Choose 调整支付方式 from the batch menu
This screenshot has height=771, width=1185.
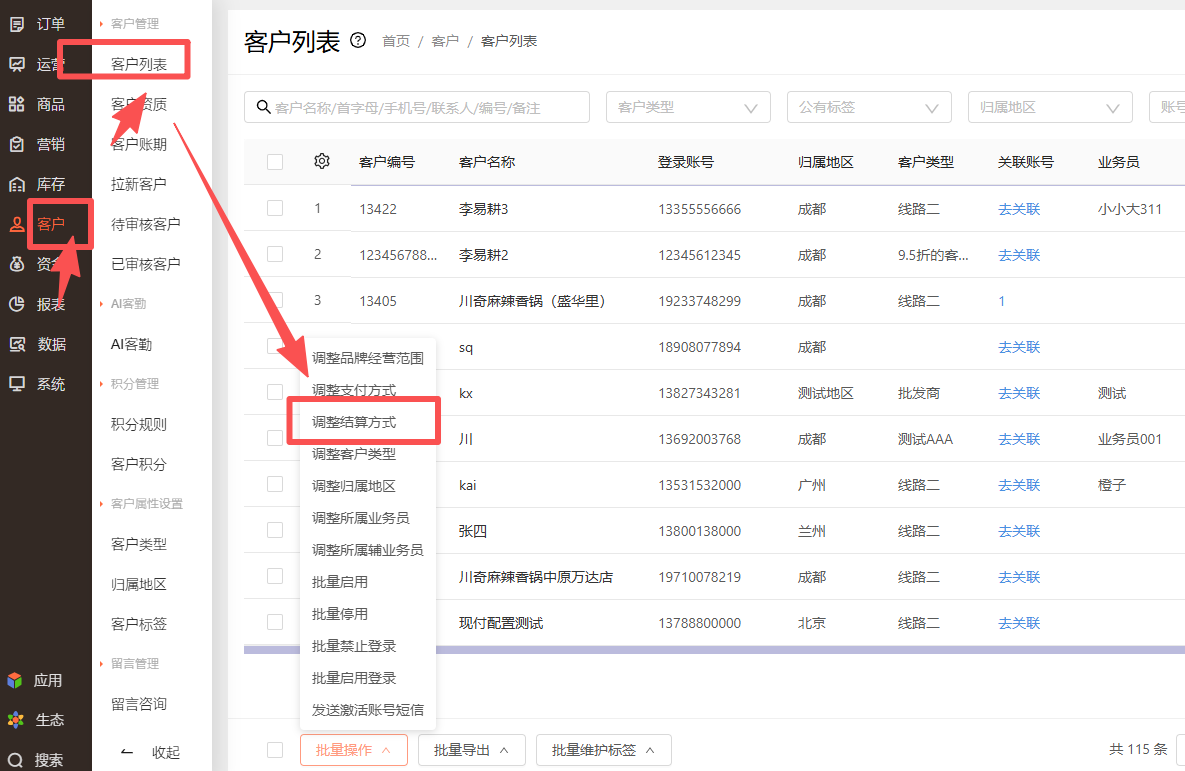[x=354, y=390]
